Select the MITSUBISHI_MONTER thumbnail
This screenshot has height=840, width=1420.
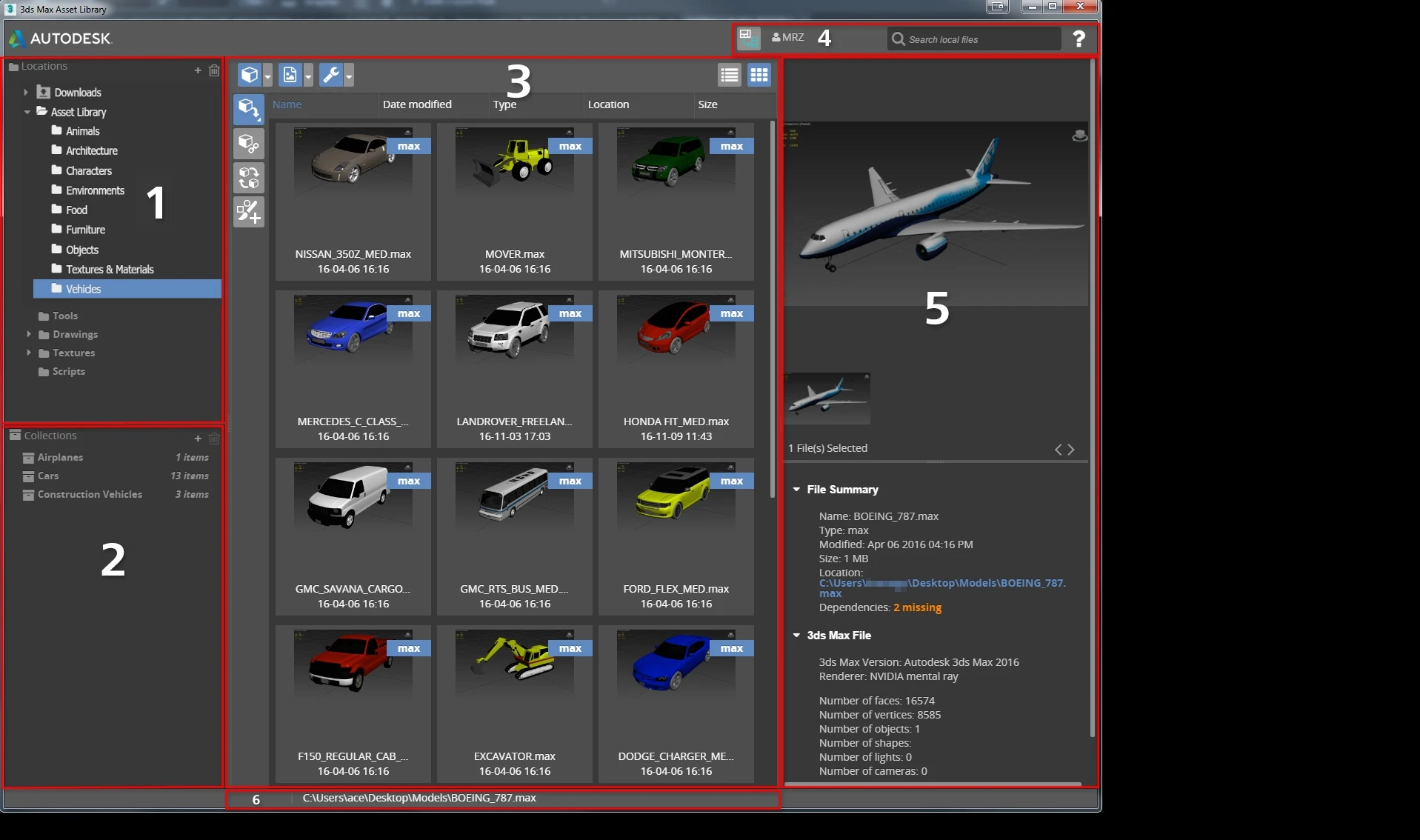676,201
